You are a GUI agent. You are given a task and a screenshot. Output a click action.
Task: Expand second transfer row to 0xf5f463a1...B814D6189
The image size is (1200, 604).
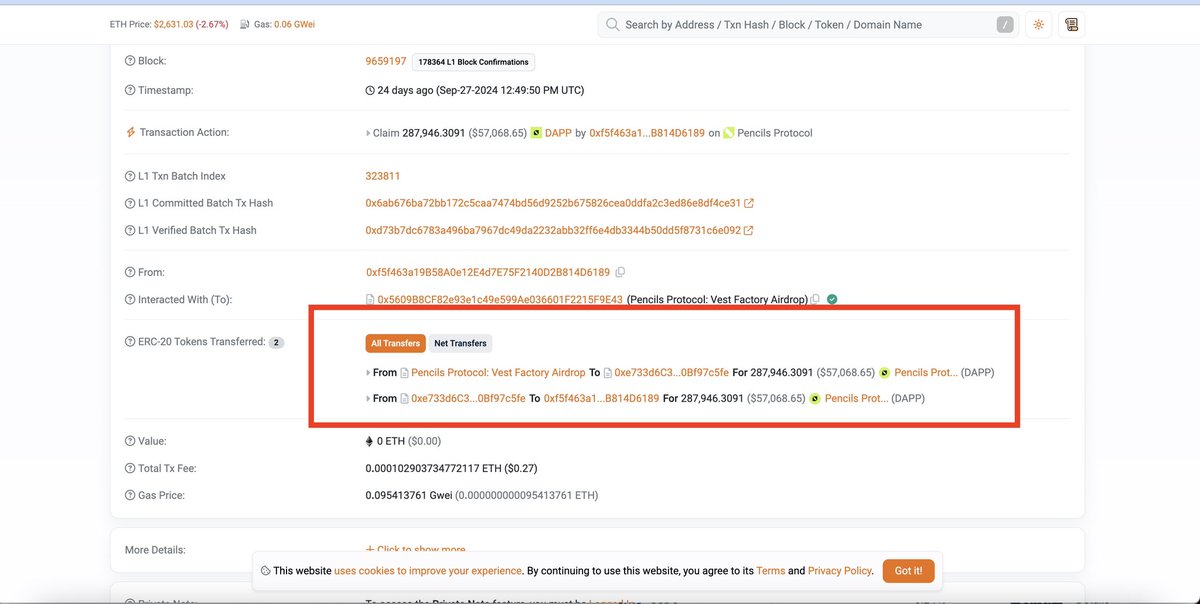point(369,399)
